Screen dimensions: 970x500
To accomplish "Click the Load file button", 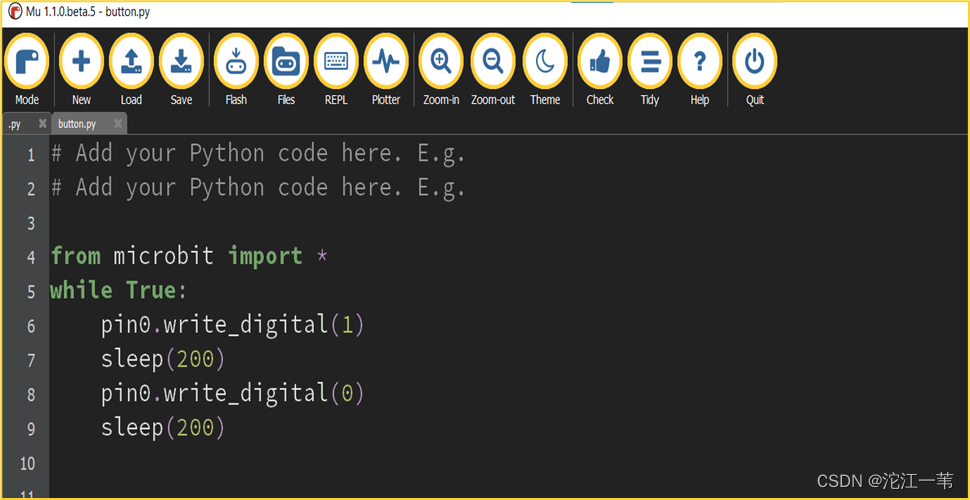I will click(x=131, y=62).
